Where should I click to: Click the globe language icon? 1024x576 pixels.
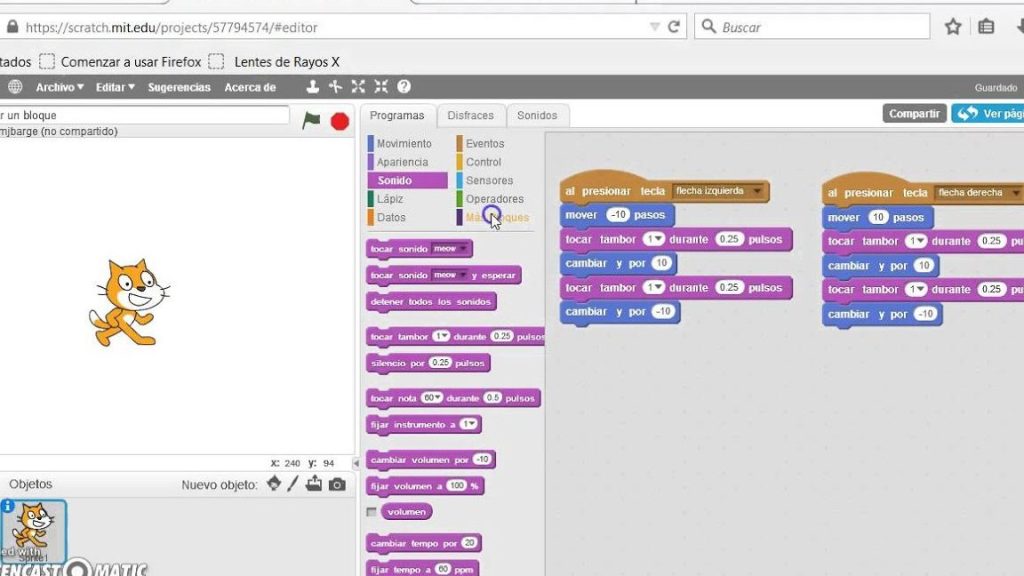15,87
